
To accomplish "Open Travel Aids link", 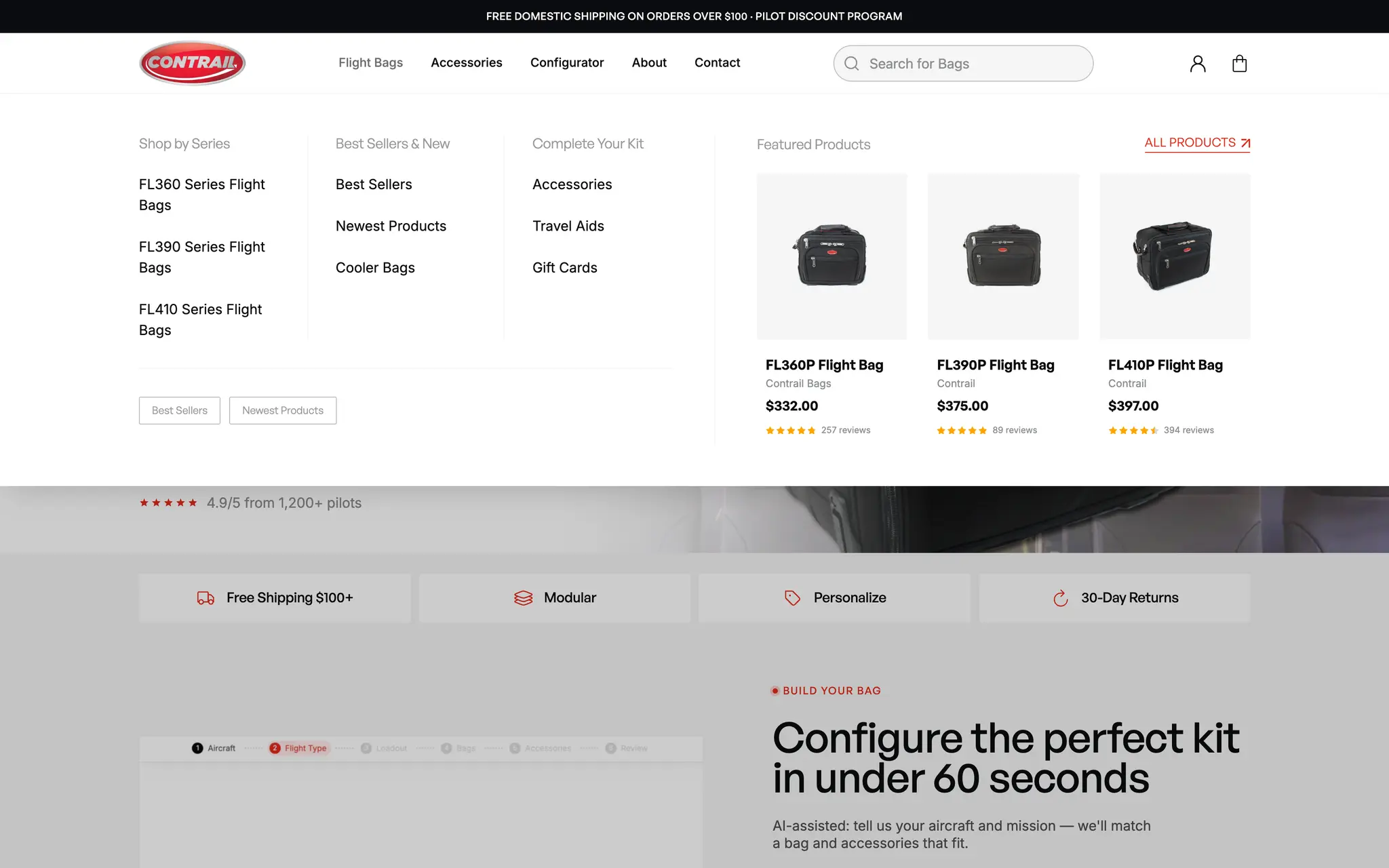I will pos(568,226).
